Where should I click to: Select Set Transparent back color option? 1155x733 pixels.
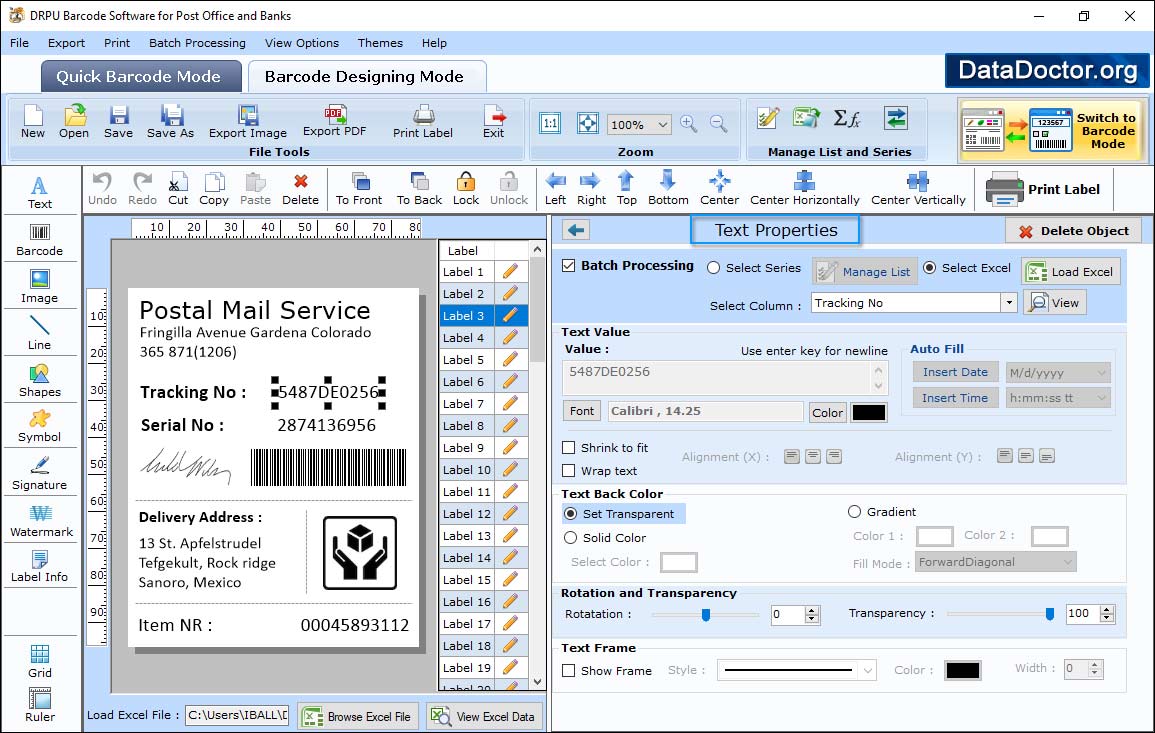coord(570,513)
